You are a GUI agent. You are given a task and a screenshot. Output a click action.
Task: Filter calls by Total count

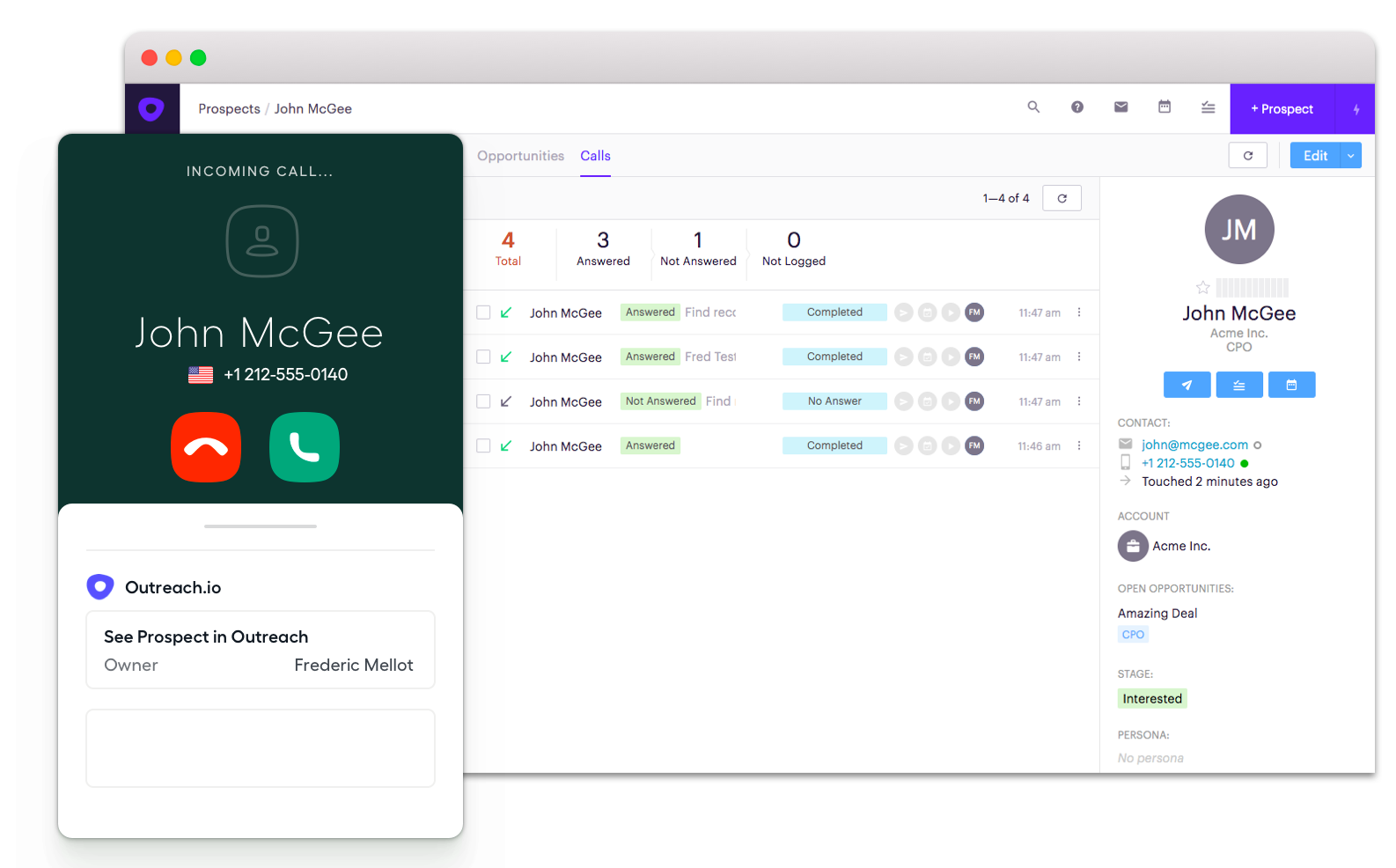tap(508, 249)
